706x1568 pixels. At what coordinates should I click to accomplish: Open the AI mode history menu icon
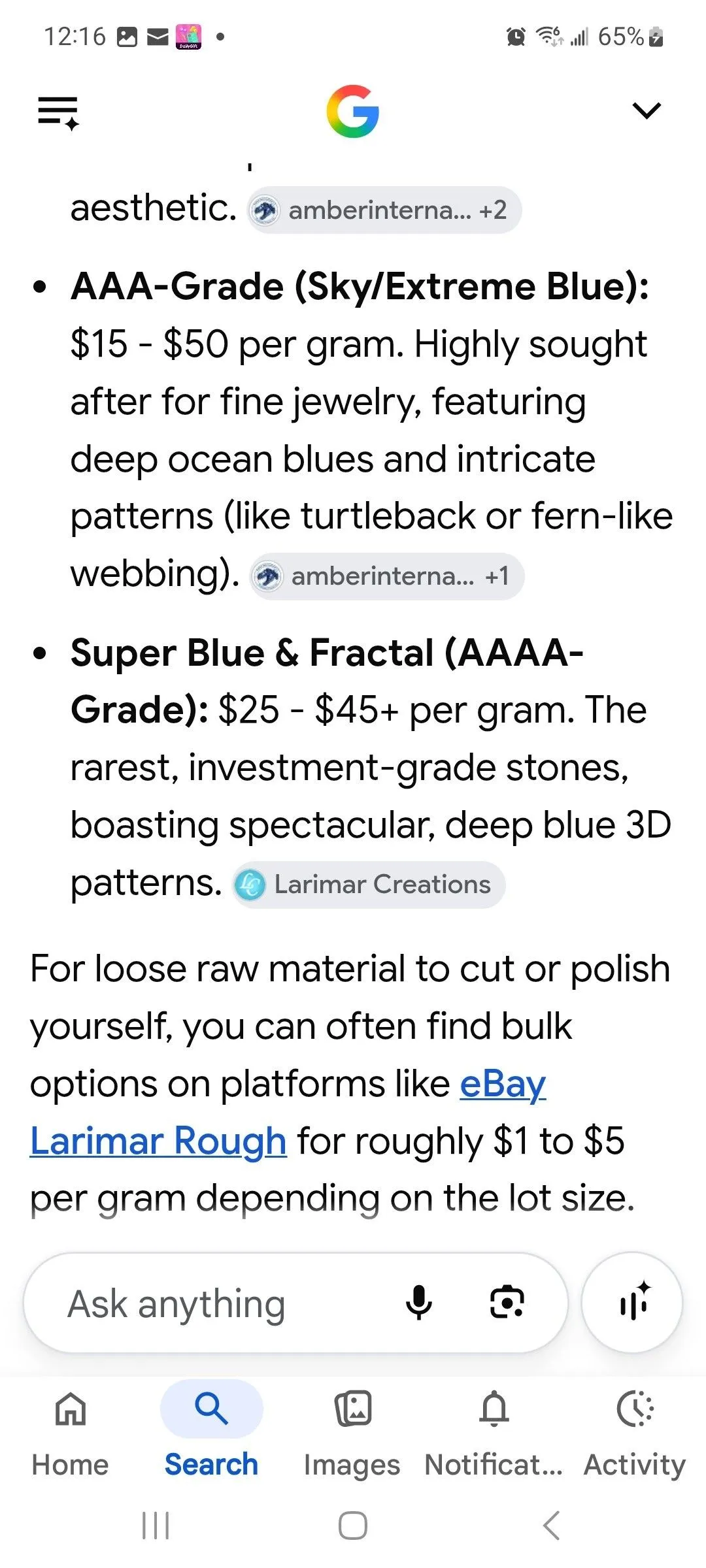[58, 112]
